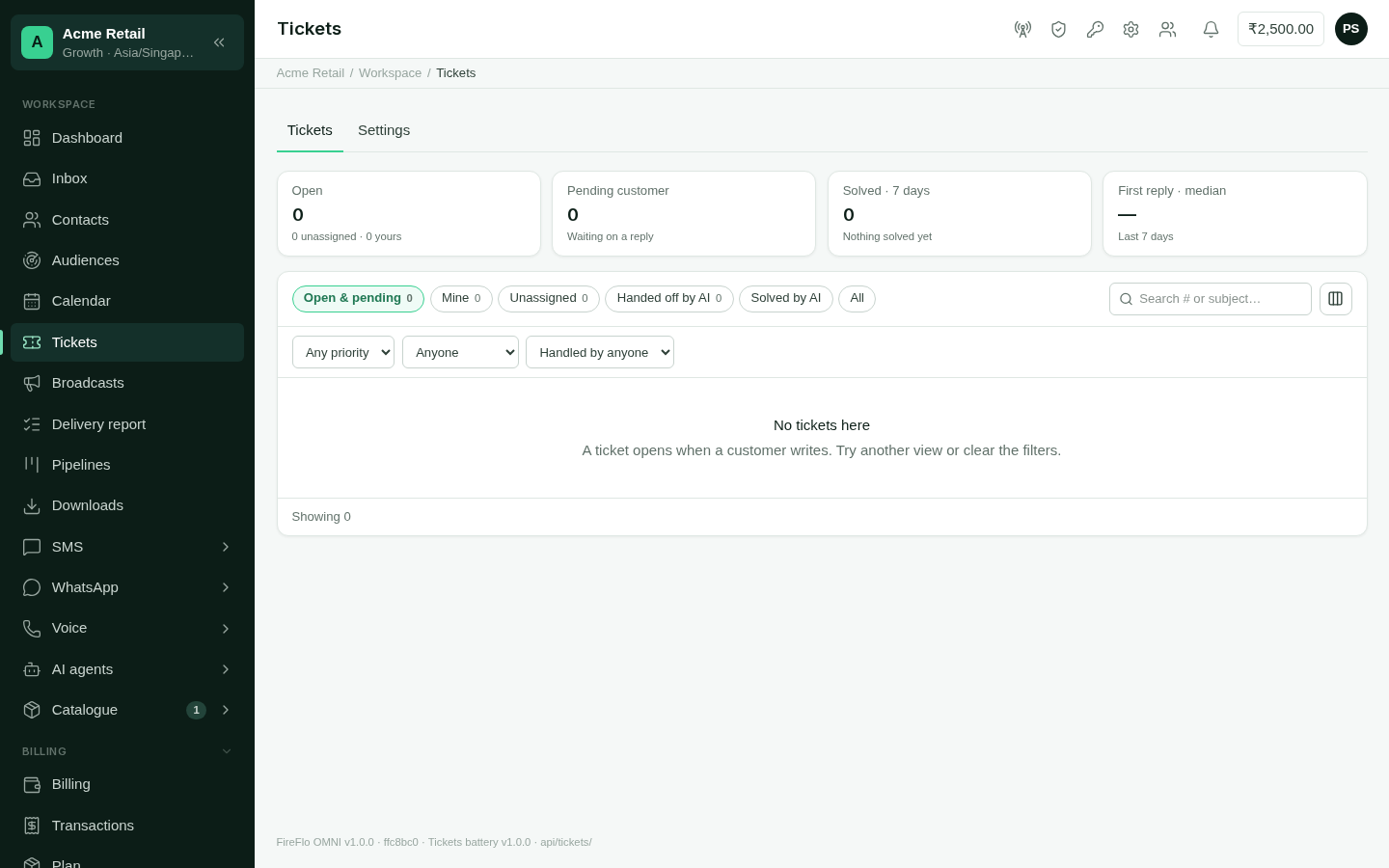Click the Broadcasts megaphone icon
The width and height of the screenshot is (1389, 868).
click(32, 383)
